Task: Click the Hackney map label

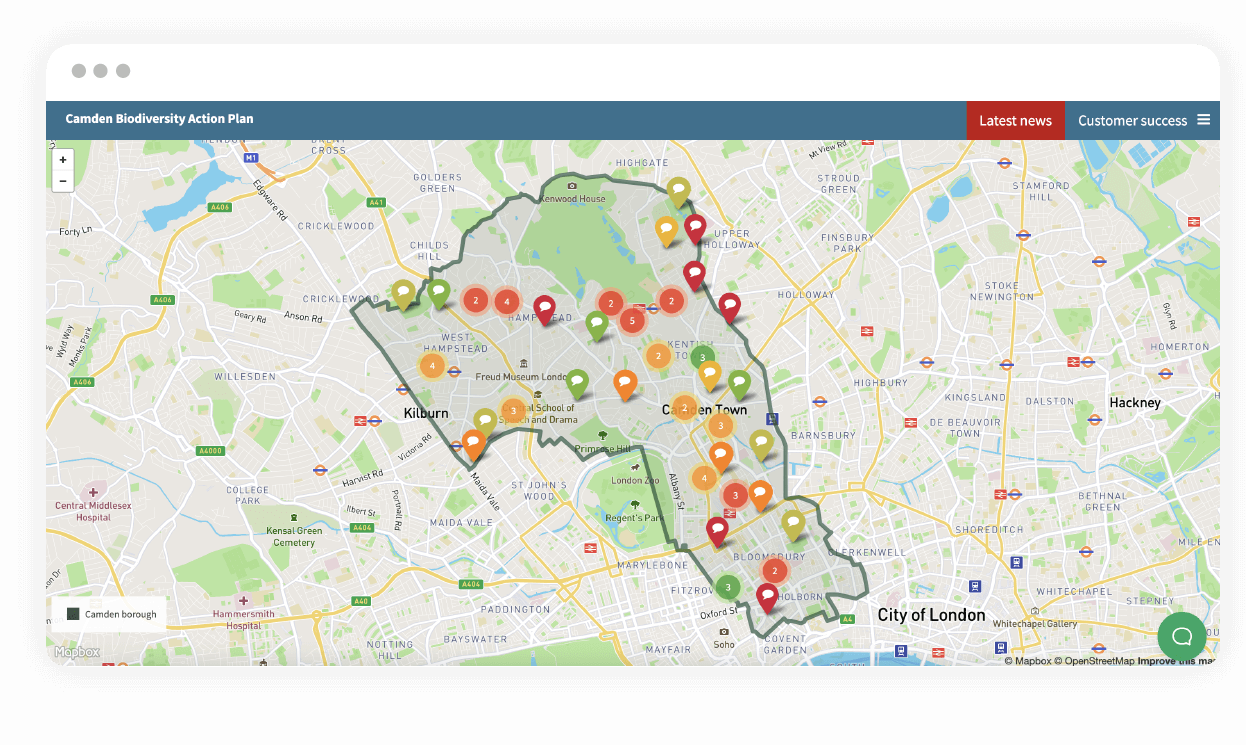Action: click(1135, 403)
